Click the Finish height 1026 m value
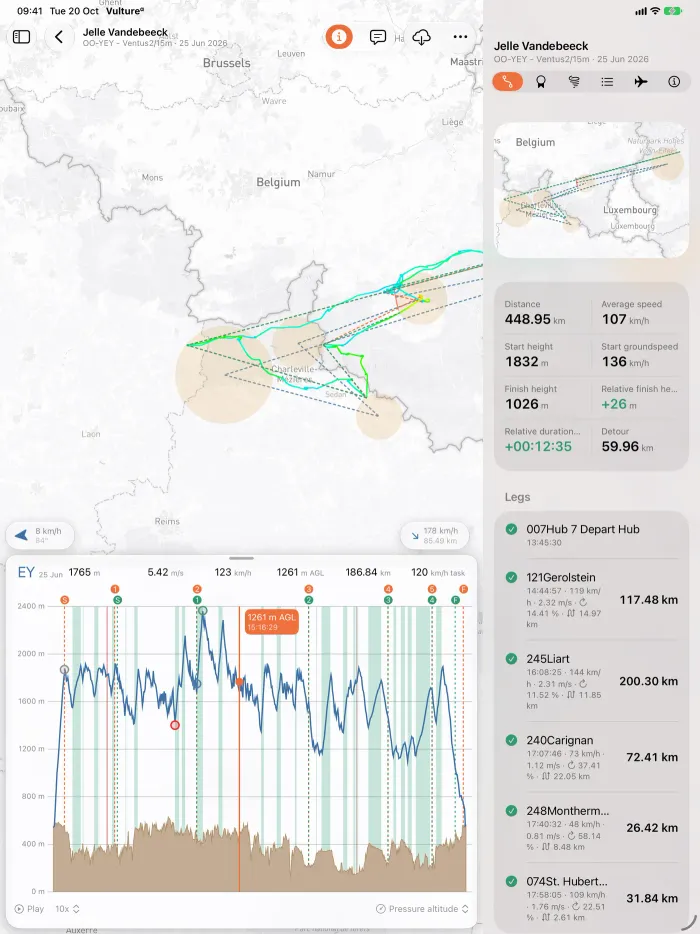This screenshot has height=934, width=700. [527, 404]
